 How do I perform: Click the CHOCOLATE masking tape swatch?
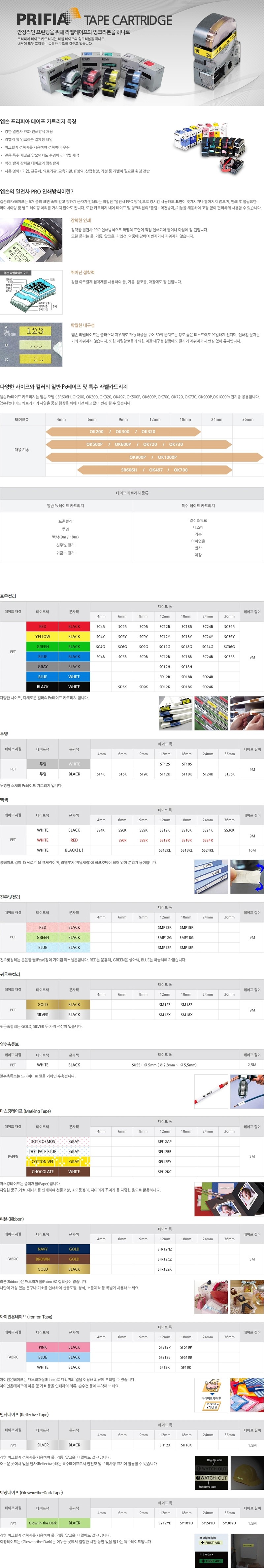(x=43, y=1171)
